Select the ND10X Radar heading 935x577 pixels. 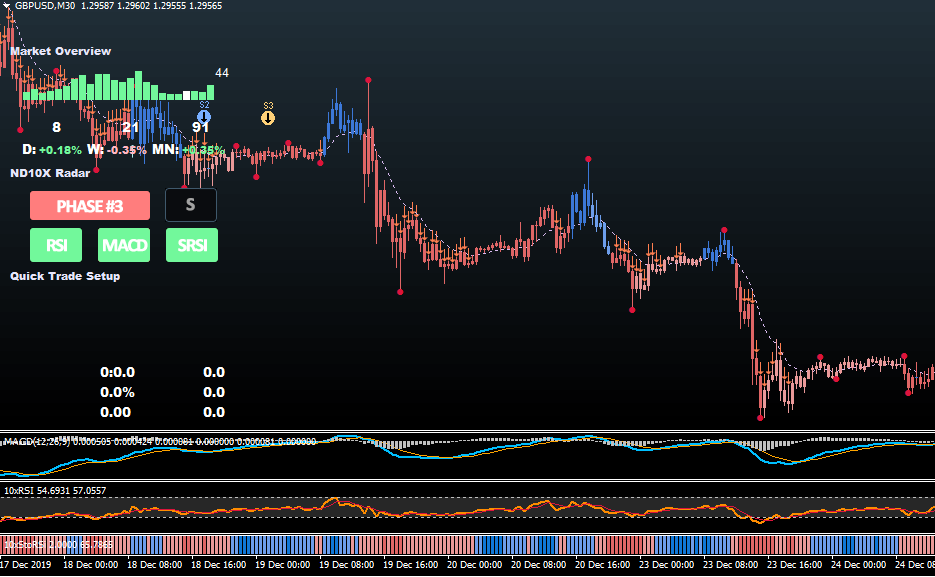(x=50, y=172)
